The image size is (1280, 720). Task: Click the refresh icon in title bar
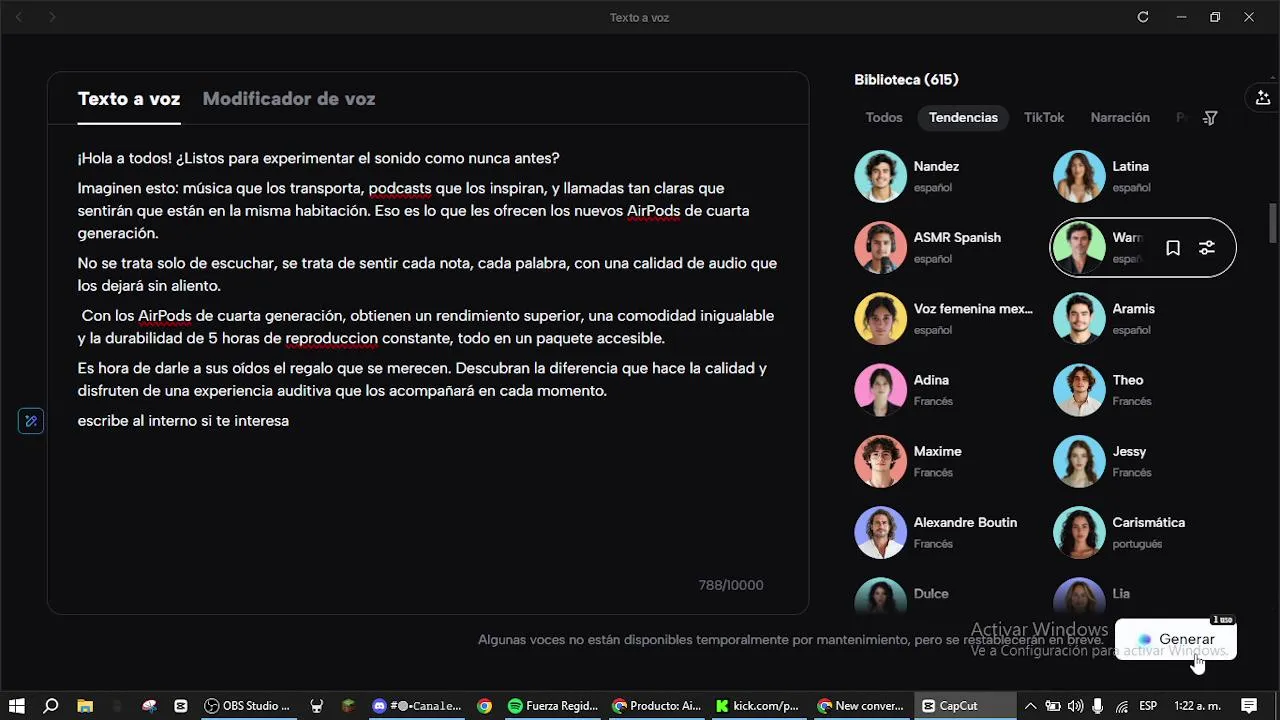pos(1143,17)
